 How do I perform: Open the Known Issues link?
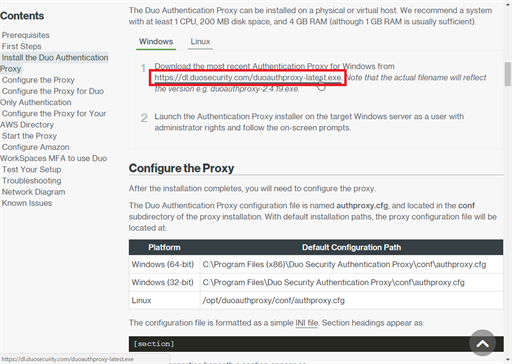27,203
